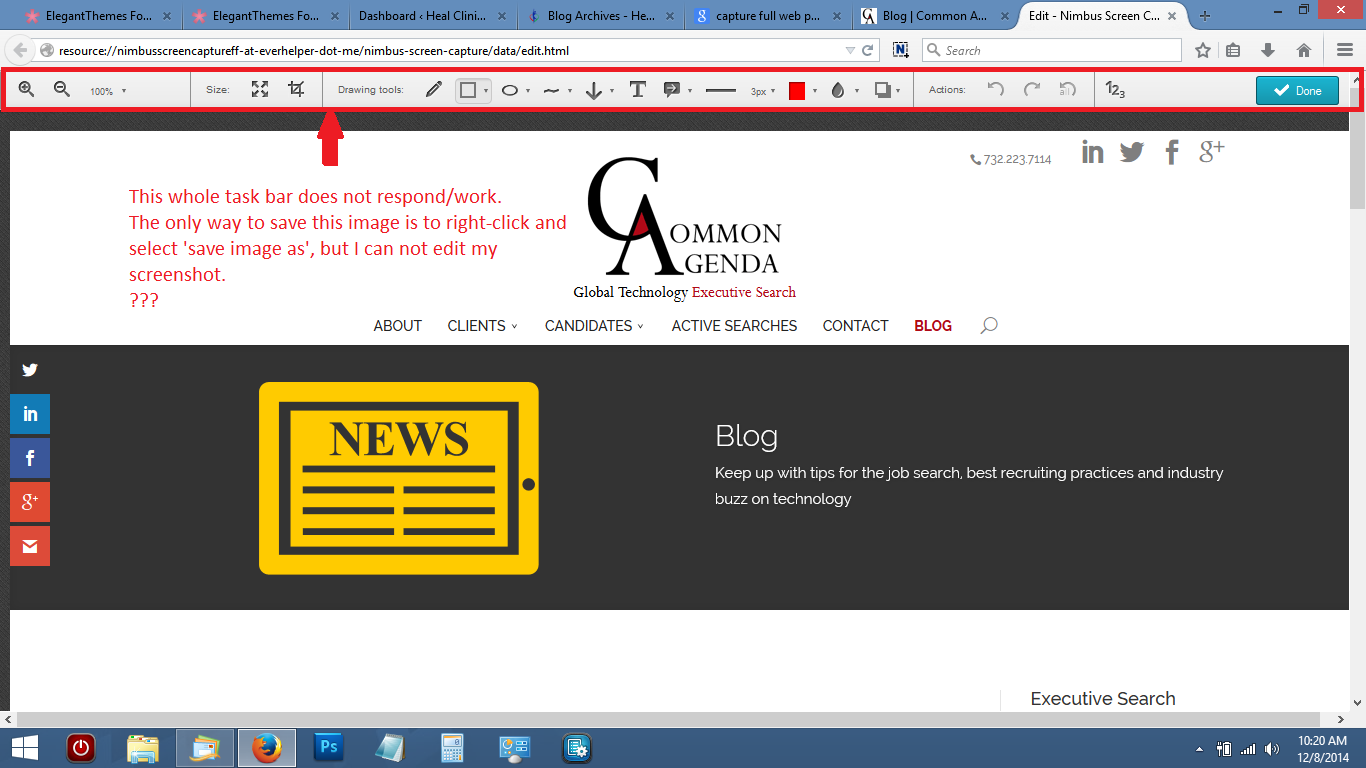Expand the ellipse tool options arrow
This screenshot has width=1366, height=768.
point(528,91)
